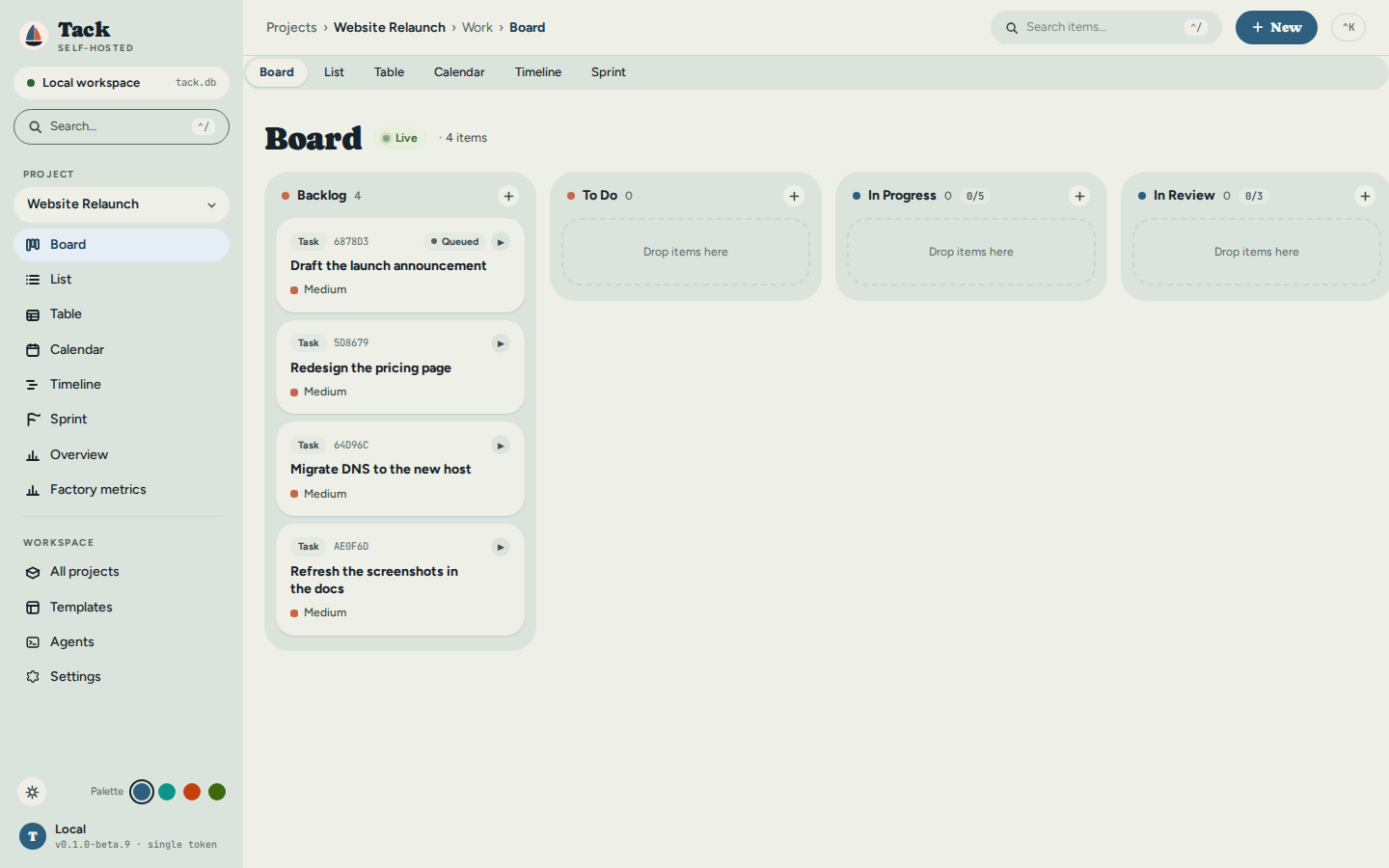Add an item to the To Do column
The image size is (1389, 868).
(x=794, y=196)
